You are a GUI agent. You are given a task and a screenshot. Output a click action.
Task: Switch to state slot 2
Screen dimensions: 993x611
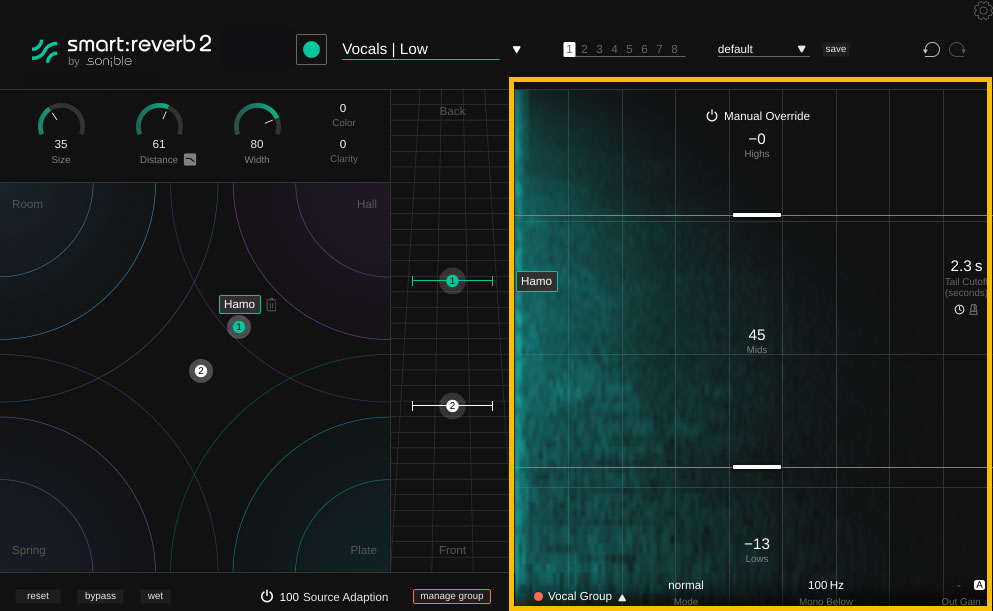(585, 49)
